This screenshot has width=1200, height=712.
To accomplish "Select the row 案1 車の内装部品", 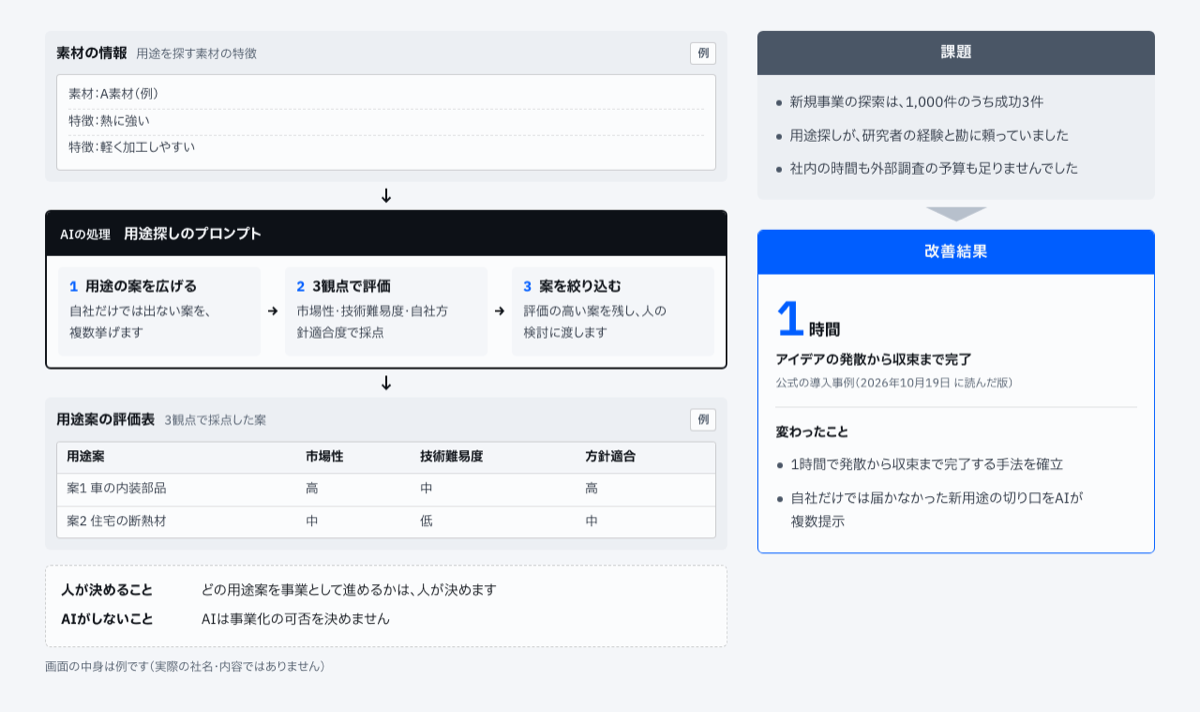I will 386,489.
